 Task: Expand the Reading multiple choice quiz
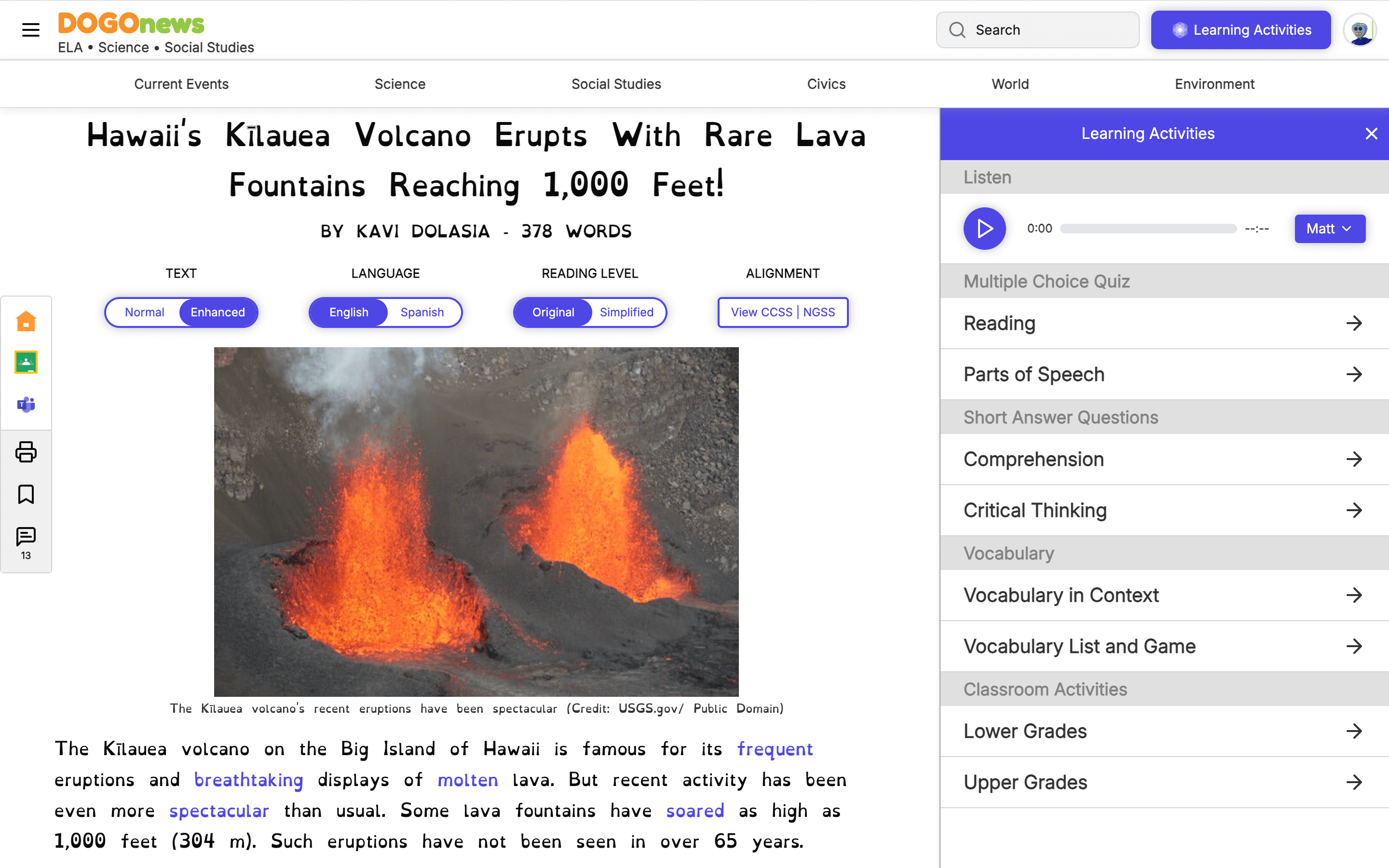tap(1163, 323)
